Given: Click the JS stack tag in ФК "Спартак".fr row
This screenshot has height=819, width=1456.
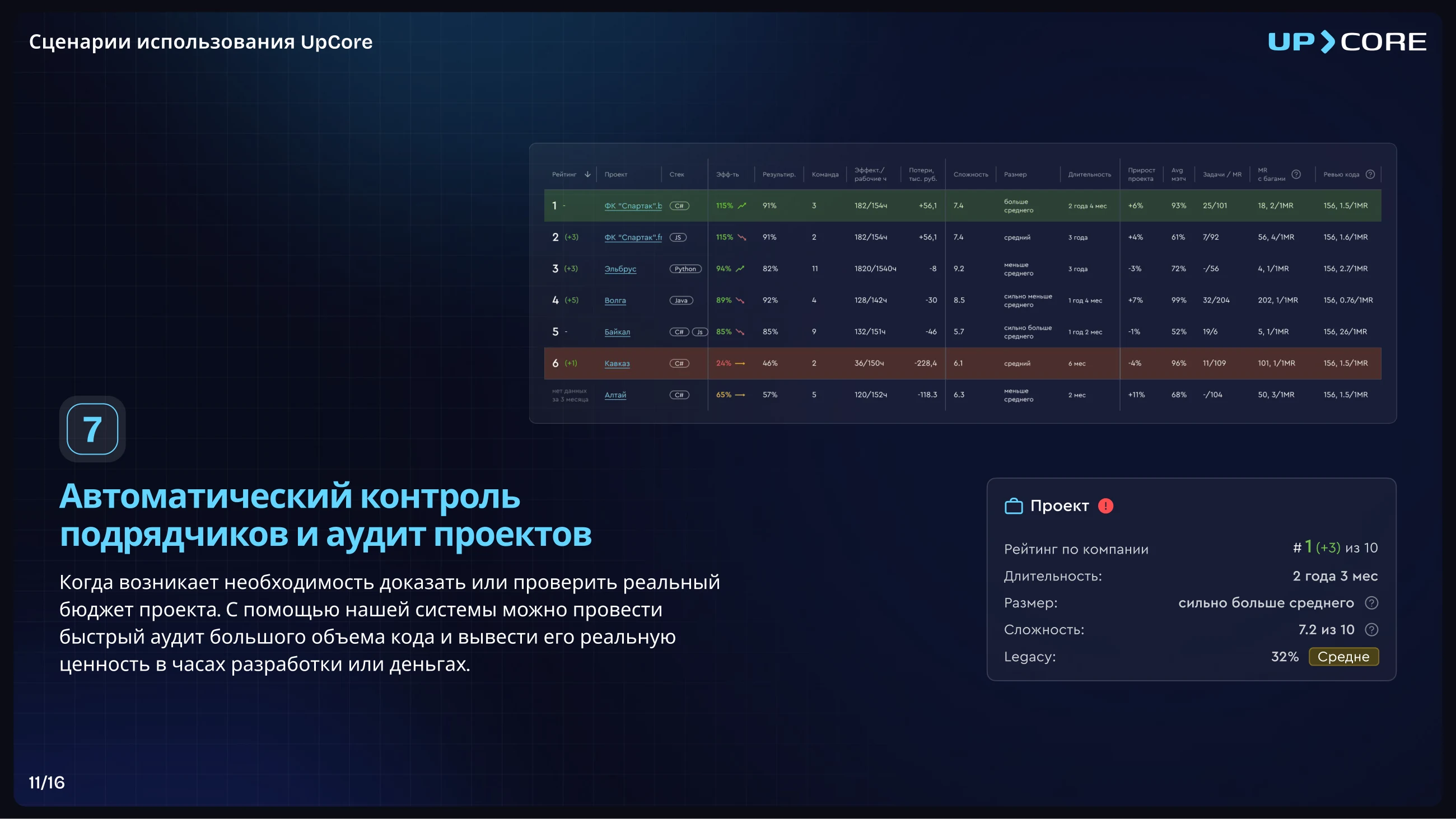Looking at the screenshot, I should tap(678, 237).
